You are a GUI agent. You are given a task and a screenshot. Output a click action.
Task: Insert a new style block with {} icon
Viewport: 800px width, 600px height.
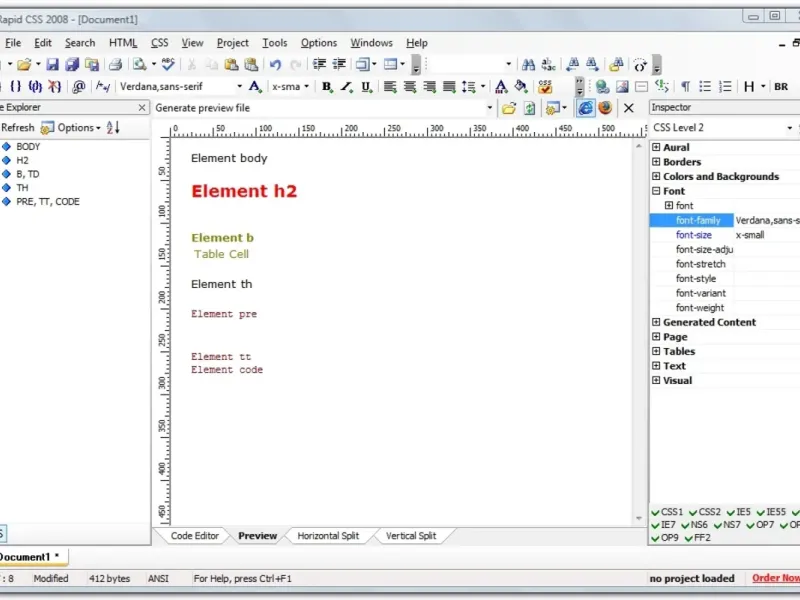tap(16, 86)
